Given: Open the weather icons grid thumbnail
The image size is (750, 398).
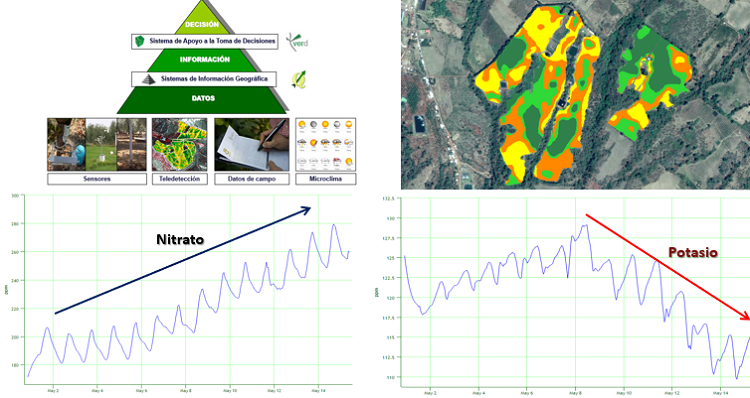Looking at the screenshot, I should [x=325, y=144].
